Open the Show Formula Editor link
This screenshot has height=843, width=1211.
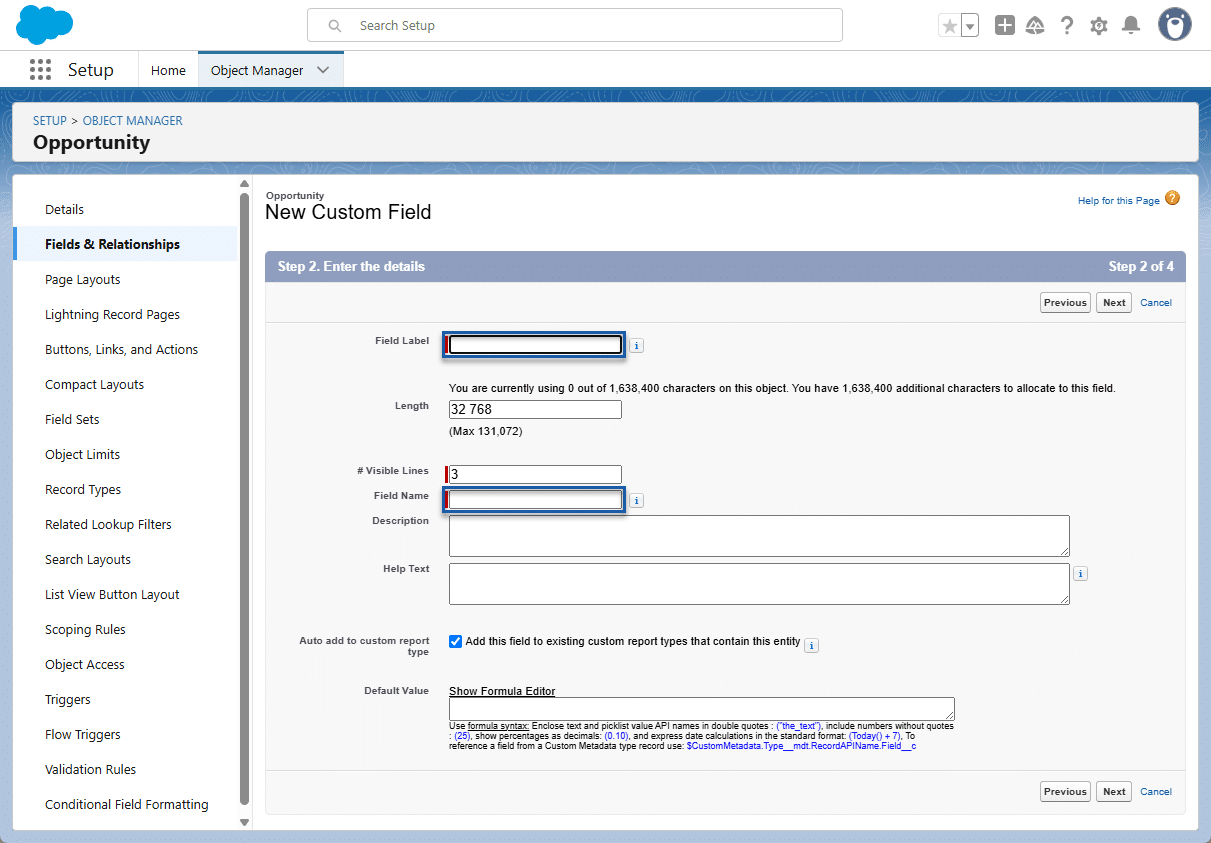click(x=502, y=691)
